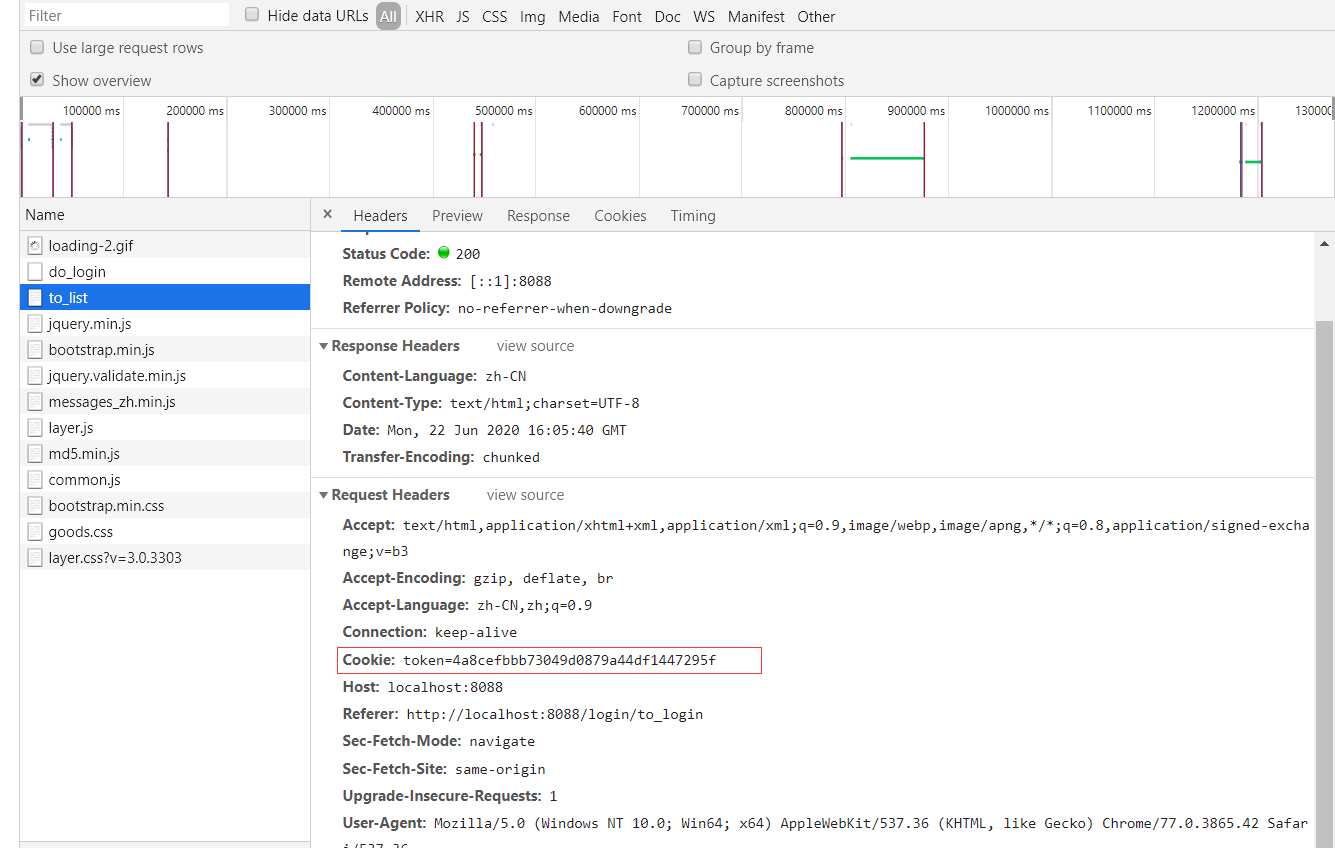Filter requests by CSS

[494, 17]
